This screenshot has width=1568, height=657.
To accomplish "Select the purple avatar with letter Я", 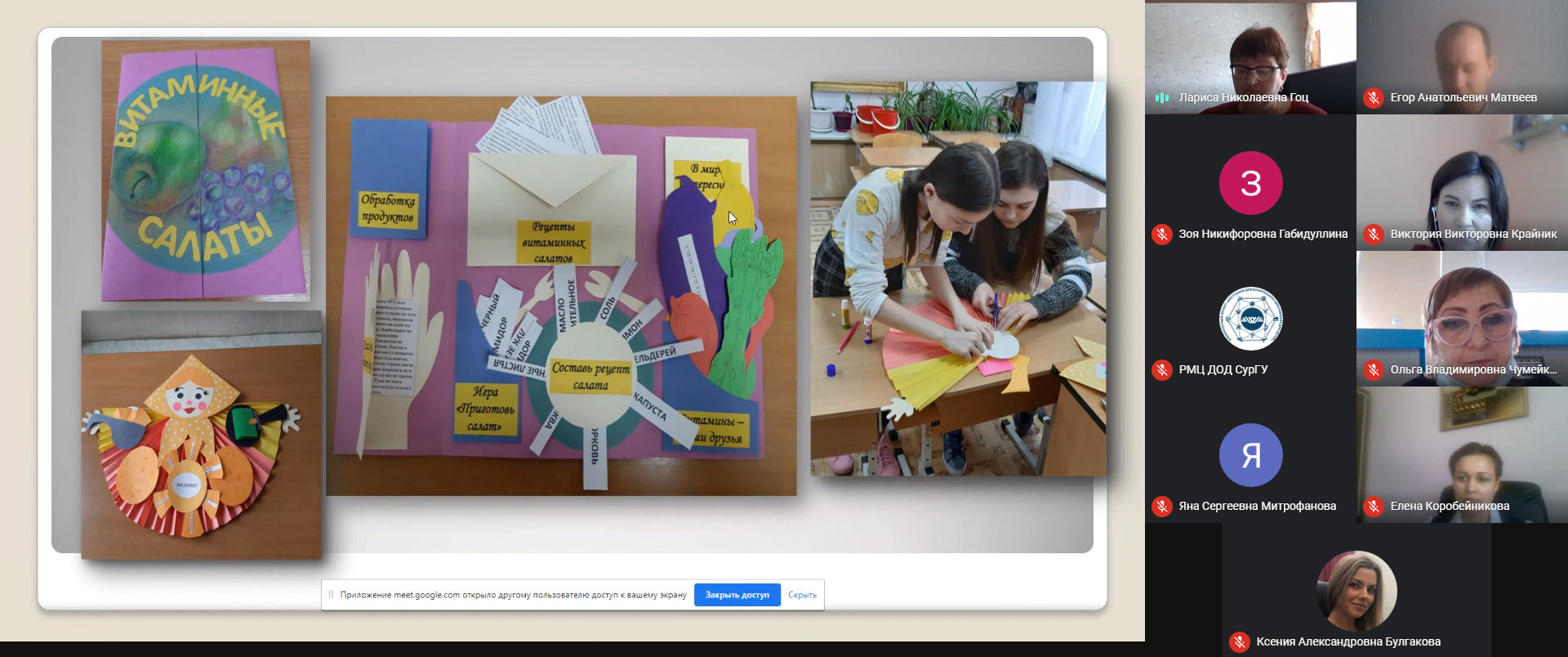I will point(1250,455).
